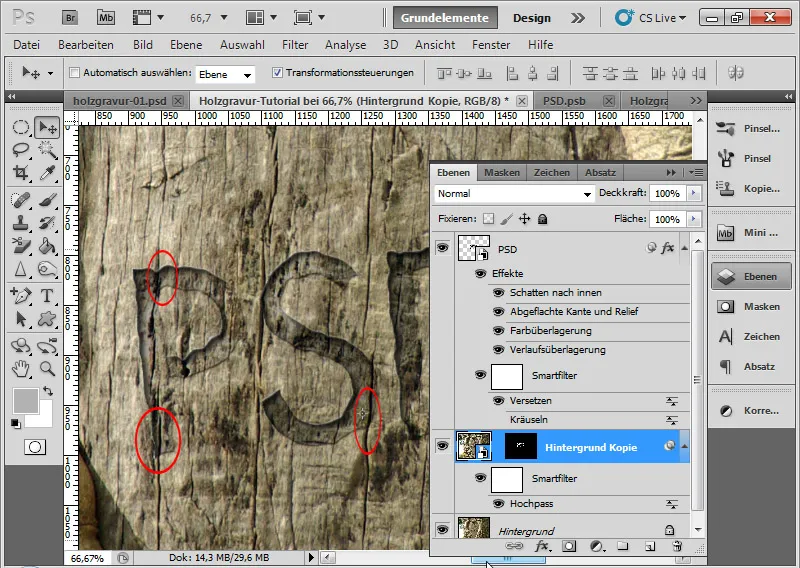Launch Mini Bridge from top bar
This screenshot has width=800, height=568.
[106, 18]
